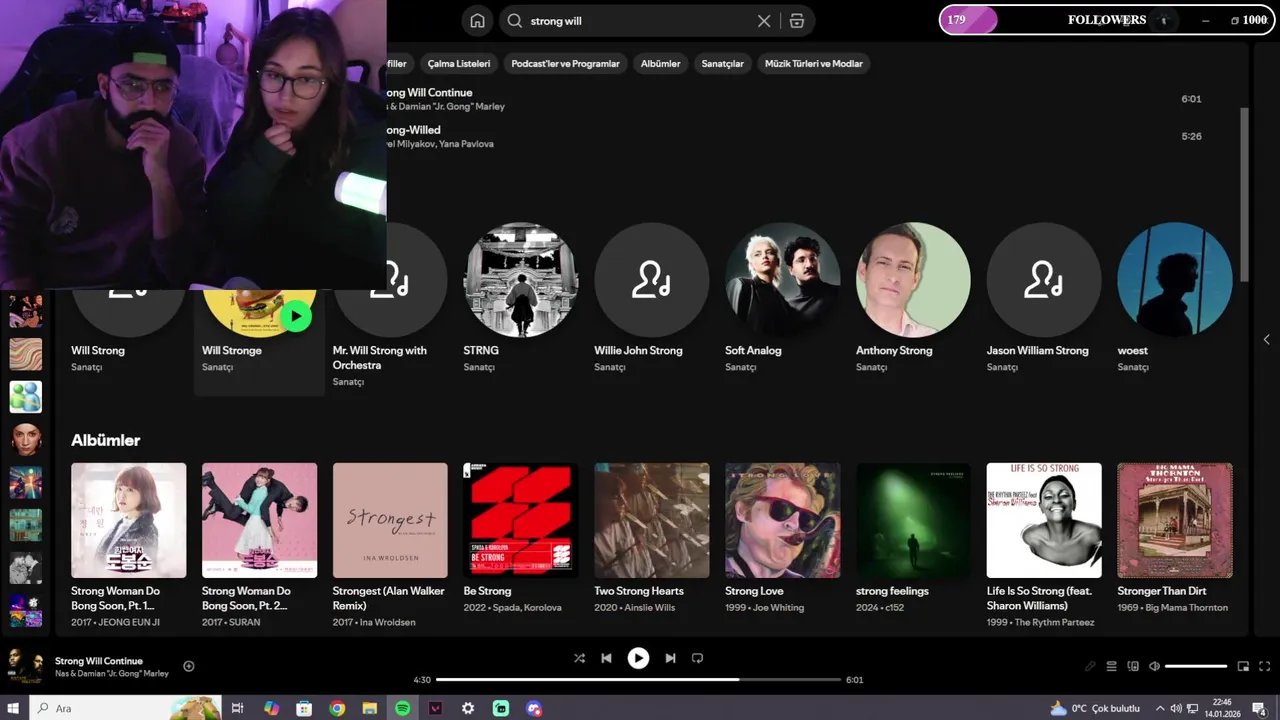This screenshot has height=720, width=1280.
Task: Open Strong Woman Do Bong Soon Pt. 1 album
Action: [129, 520]
